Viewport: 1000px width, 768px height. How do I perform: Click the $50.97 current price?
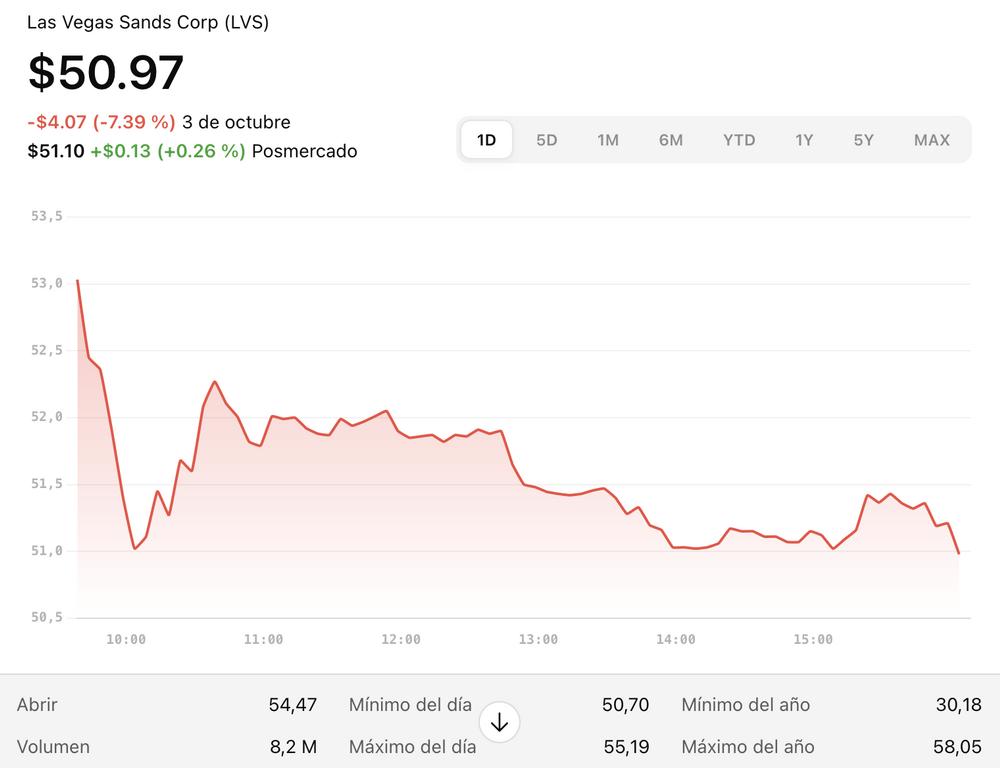point(106,73)
